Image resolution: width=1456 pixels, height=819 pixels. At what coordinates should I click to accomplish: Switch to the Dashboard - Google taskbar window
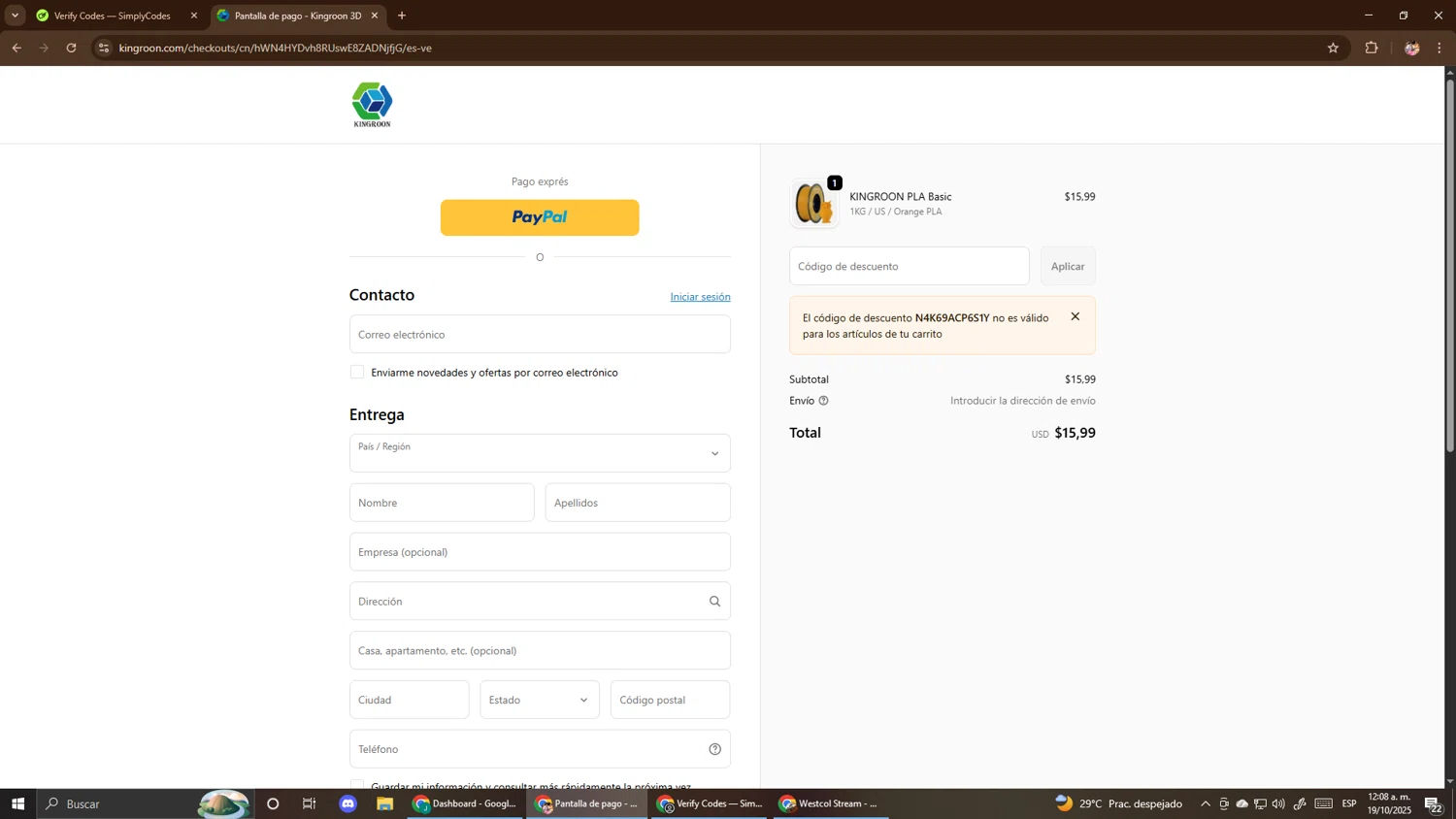point(466,803)
